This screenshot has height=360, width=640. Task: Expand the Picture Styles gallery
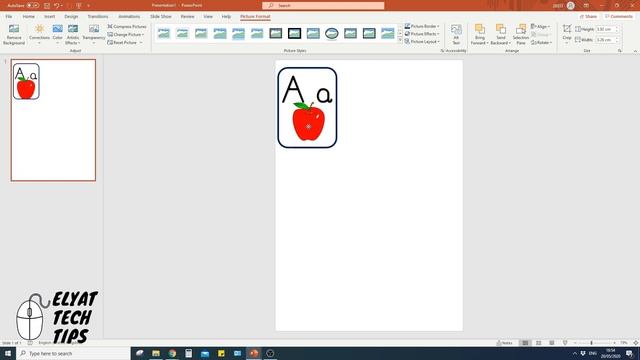point(400,41)
